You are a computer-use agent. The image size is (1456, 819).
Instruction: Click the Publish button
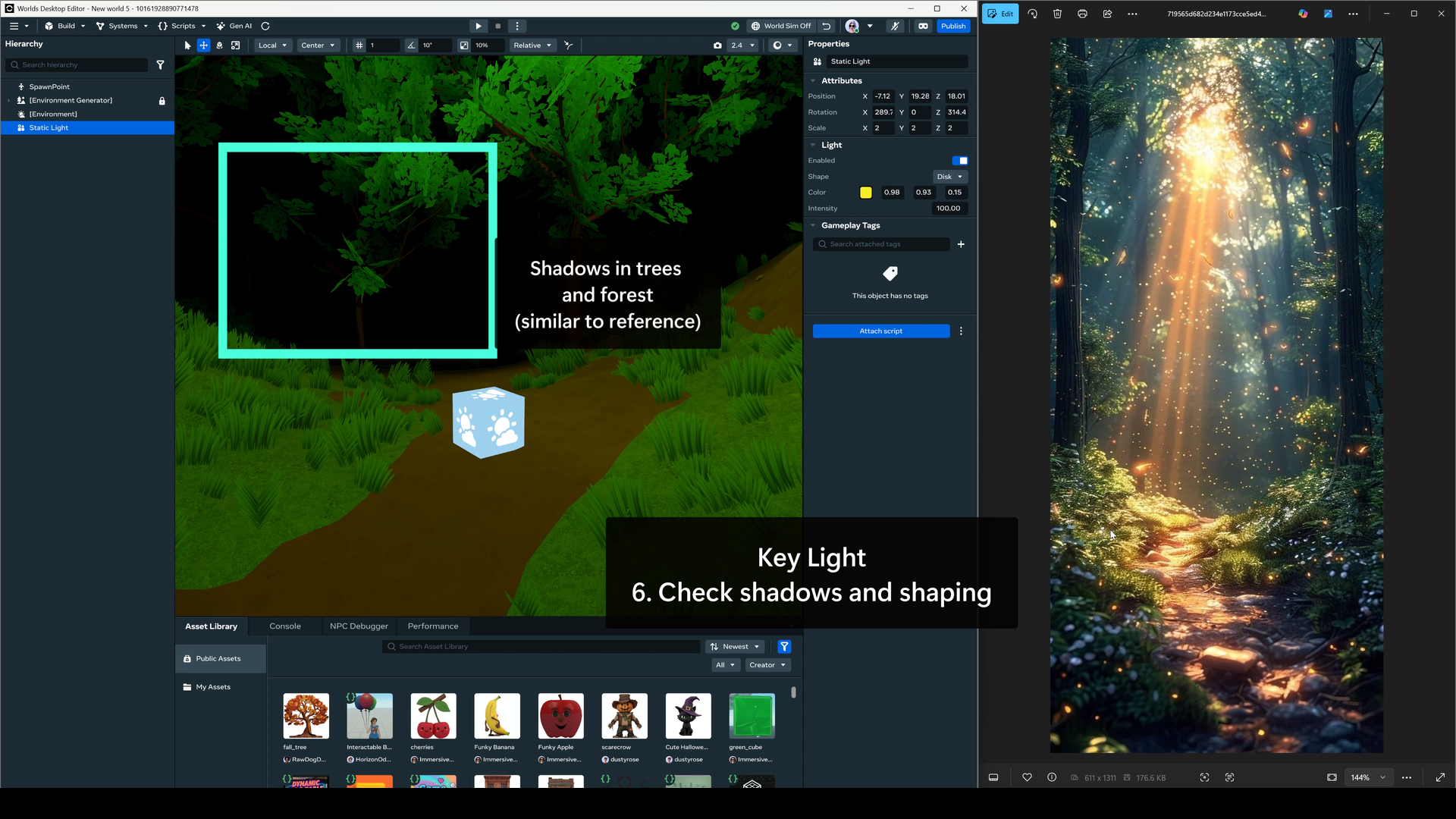(x=953, y=26)
